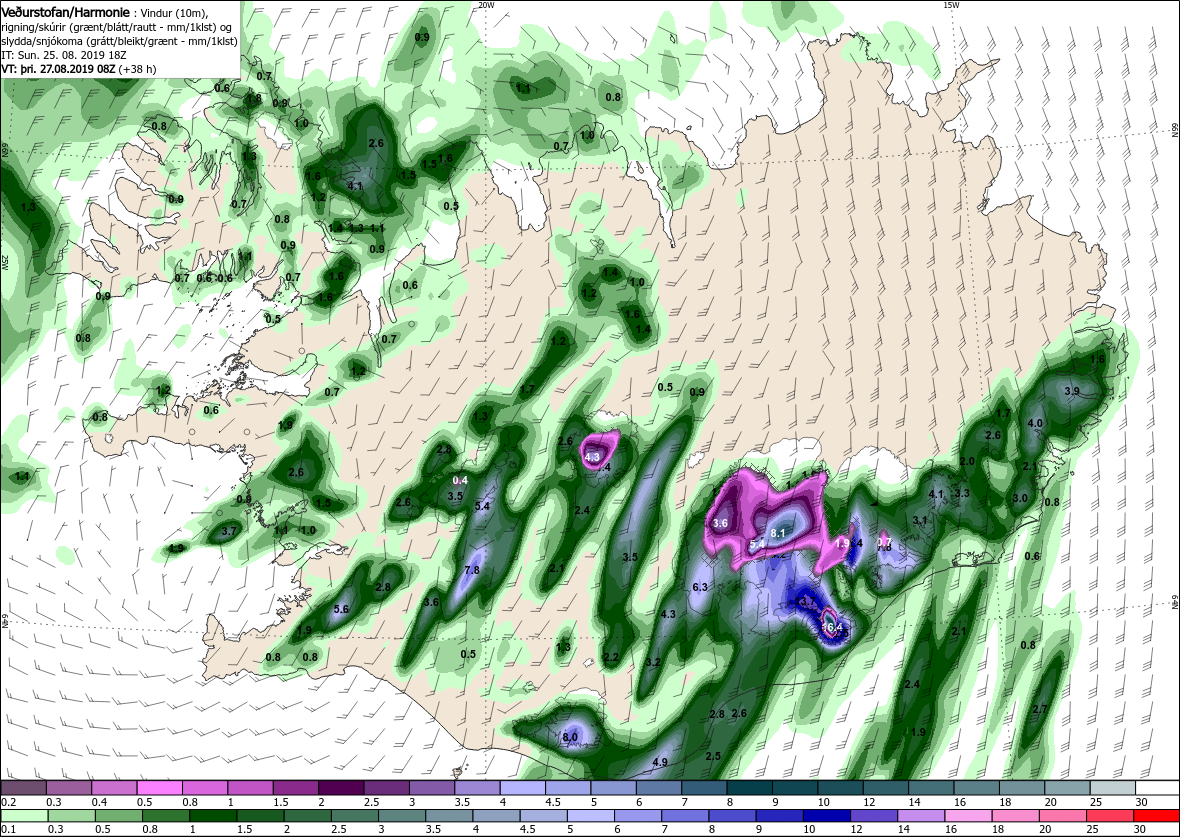Click the white 0.4 snow value
The height and width of the screenshot is (837, 1180).
(x=460, y=480)
